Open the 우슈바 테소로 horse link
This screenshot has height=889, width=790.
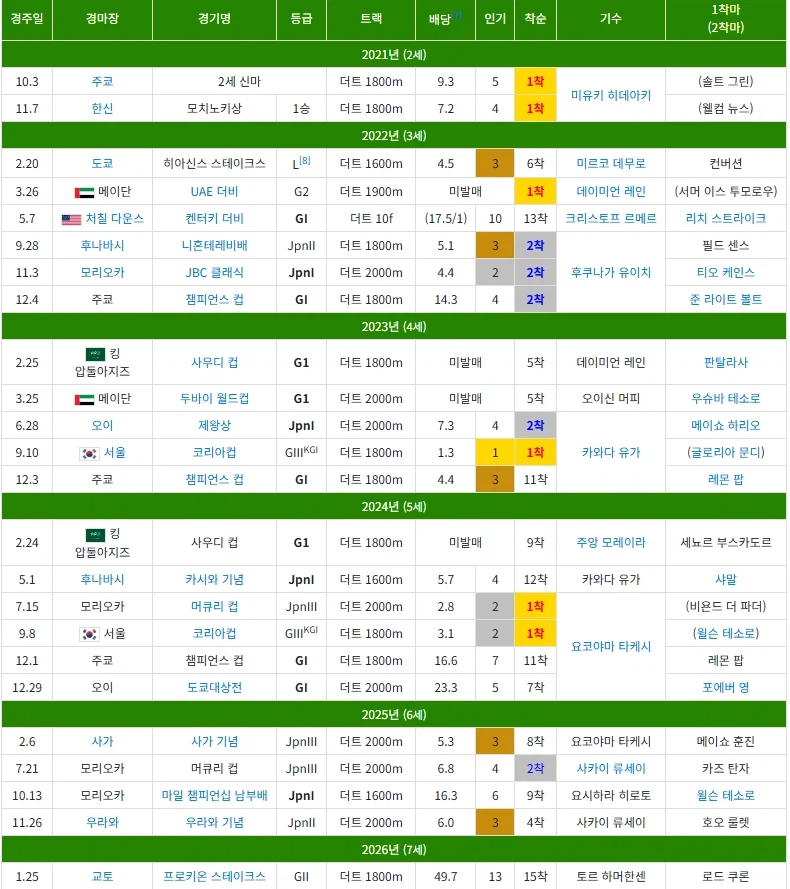[x=725, y=399]
